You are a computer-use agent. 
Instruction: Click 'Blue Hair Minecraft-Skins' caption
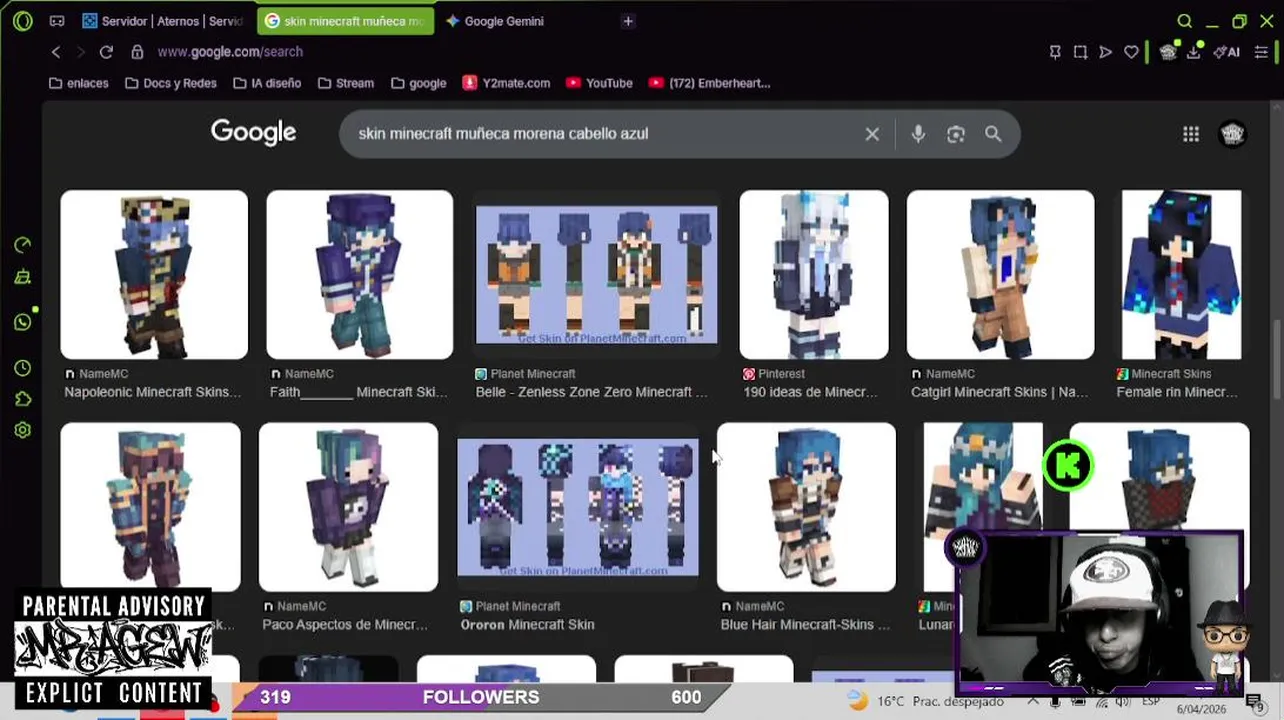click(805, 625)
